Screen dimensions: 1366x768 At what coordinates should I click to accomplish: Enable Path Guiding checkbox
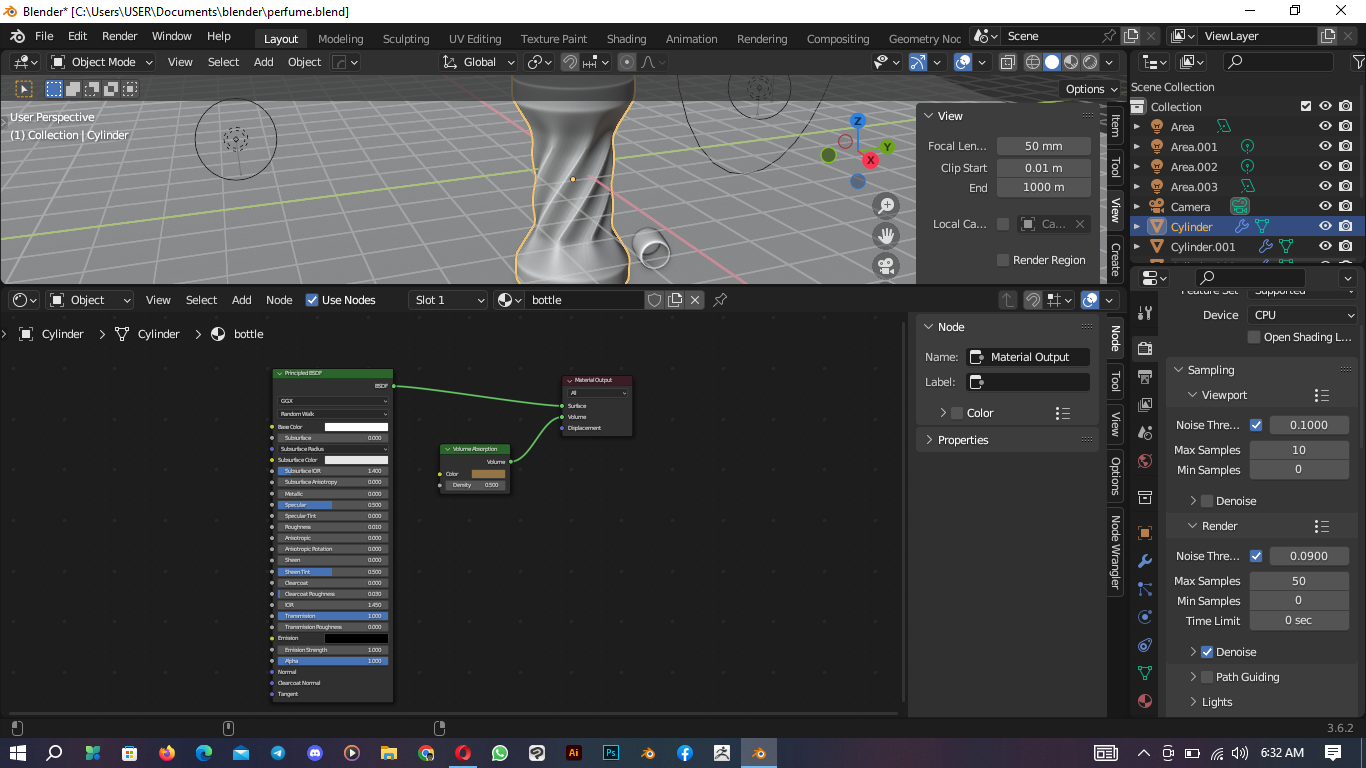pyautogui.click(x=1207, y=677)
